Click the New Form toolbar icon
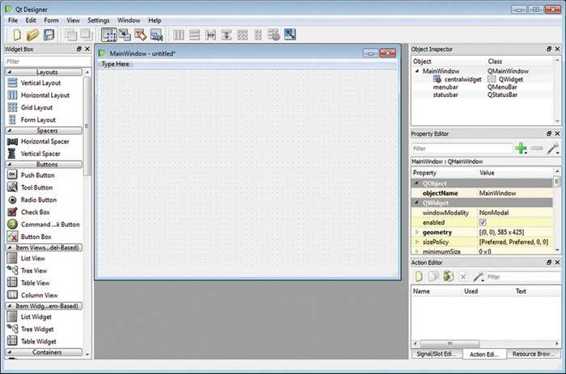The width and height of the screenshot is (566, 374). [x=17, y=35]
